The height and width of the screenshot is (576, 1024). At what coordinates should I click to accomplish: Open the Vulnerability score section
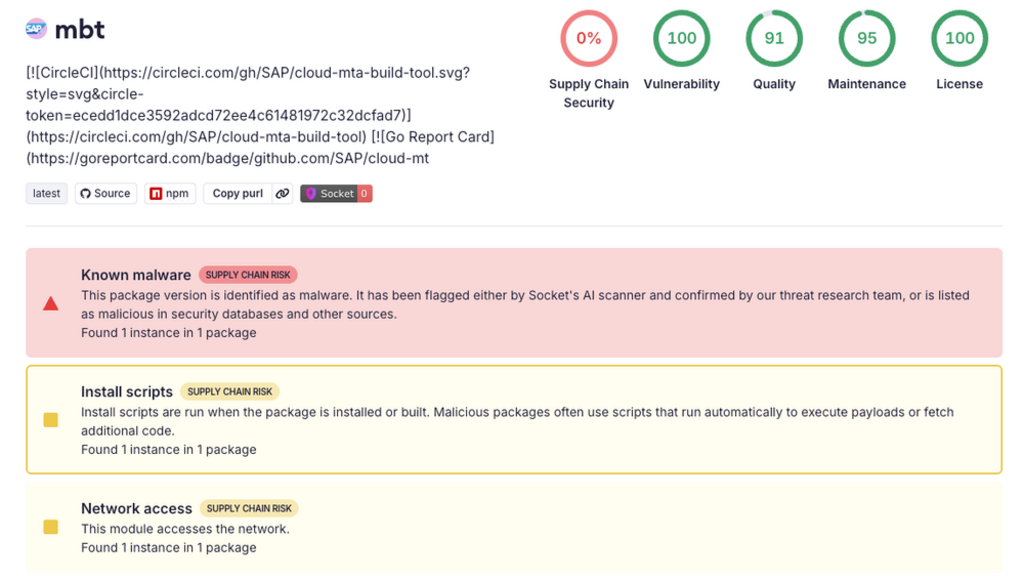[x=681, y=38]
